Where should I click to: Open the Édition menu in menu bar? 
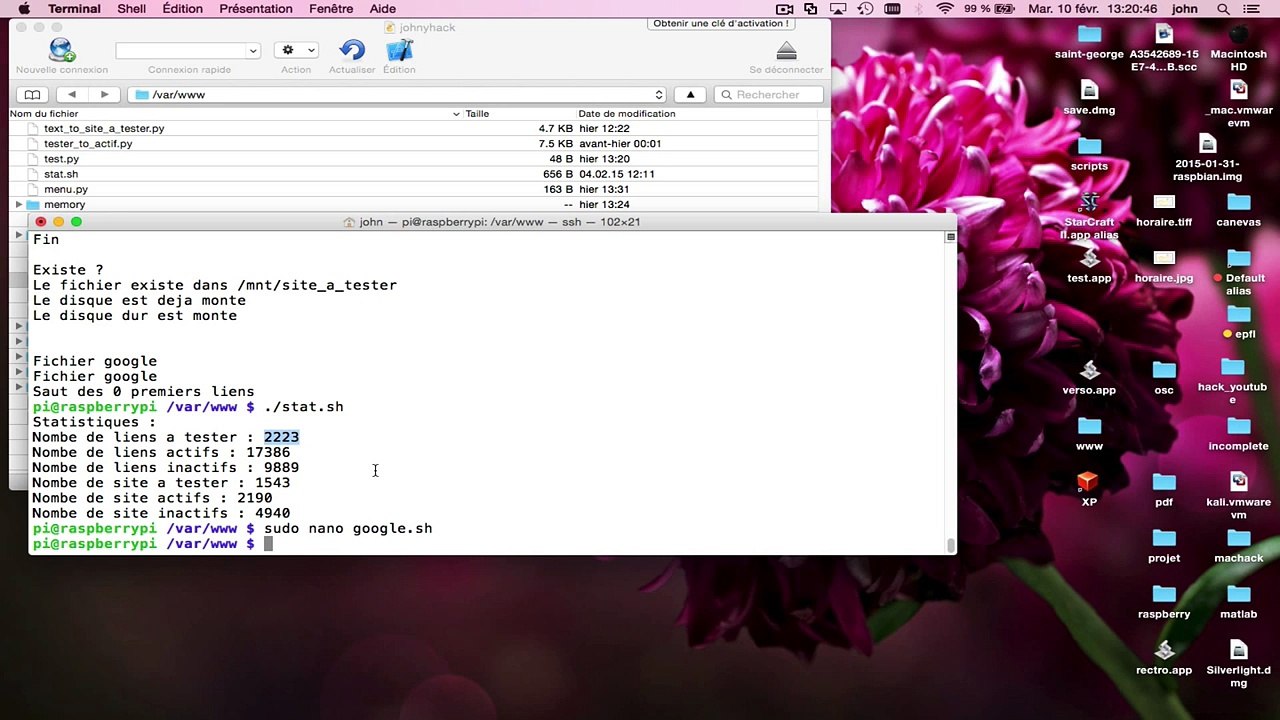182,9
